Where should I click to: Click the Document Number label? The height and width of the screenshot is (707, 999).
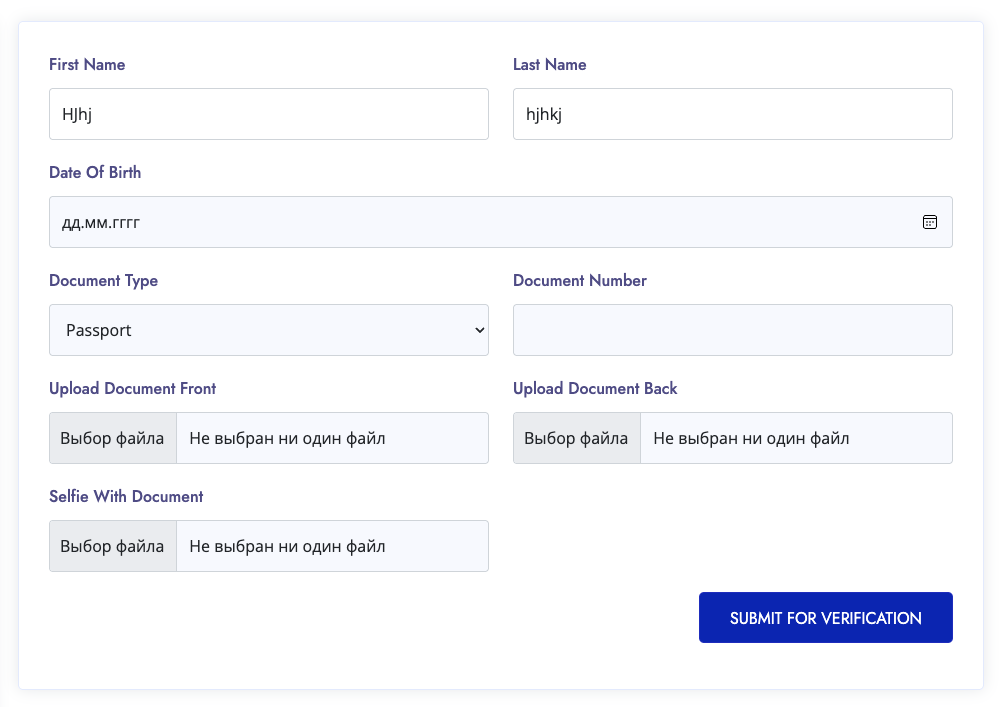click(x=580, y=280)
